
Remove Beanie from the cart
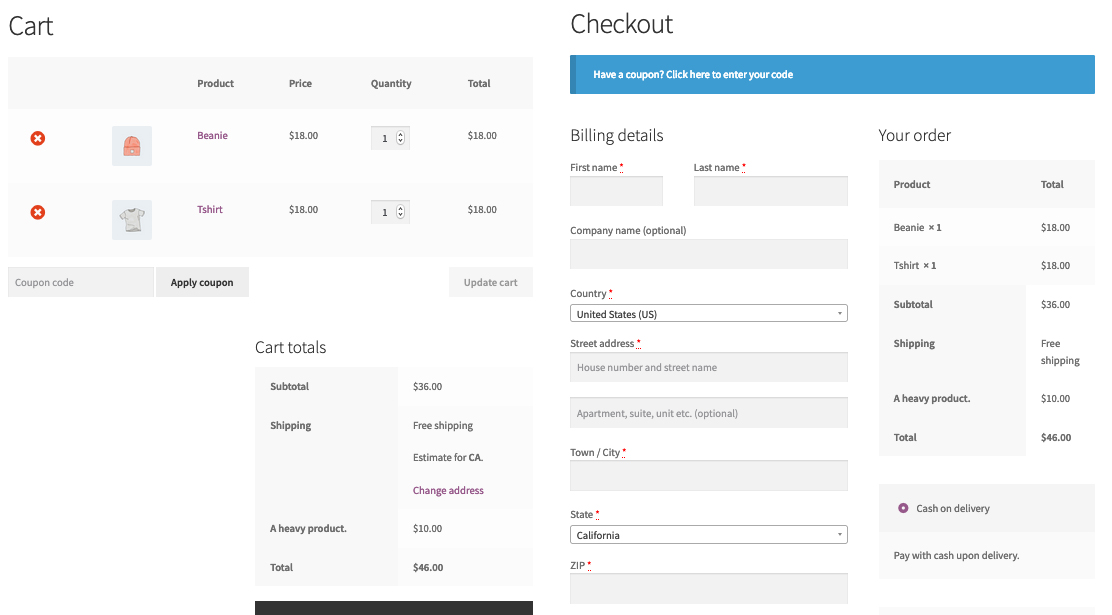(x=38, y=138)
